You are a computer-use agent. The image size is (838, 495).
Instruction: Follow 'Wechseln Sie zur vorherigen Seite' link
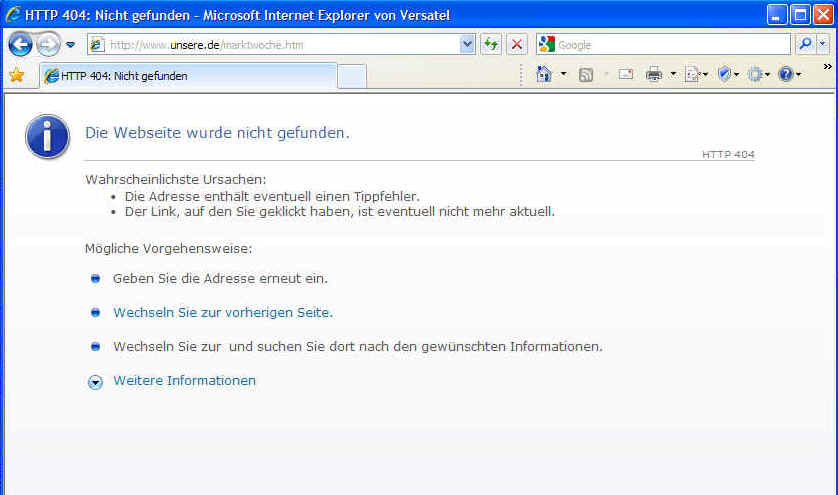(x=222, y=313)
